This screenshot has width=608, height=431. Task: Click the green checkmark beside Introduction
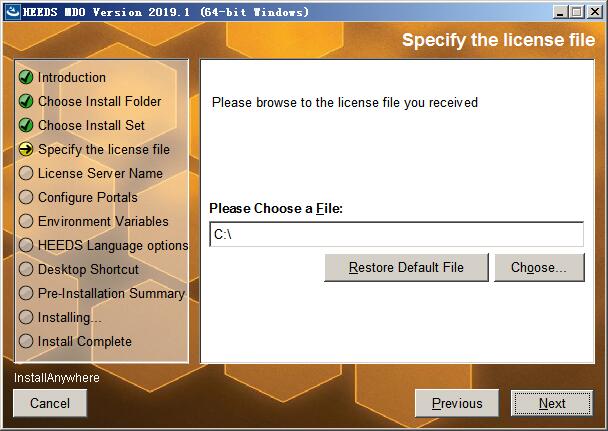coord(26,77)
